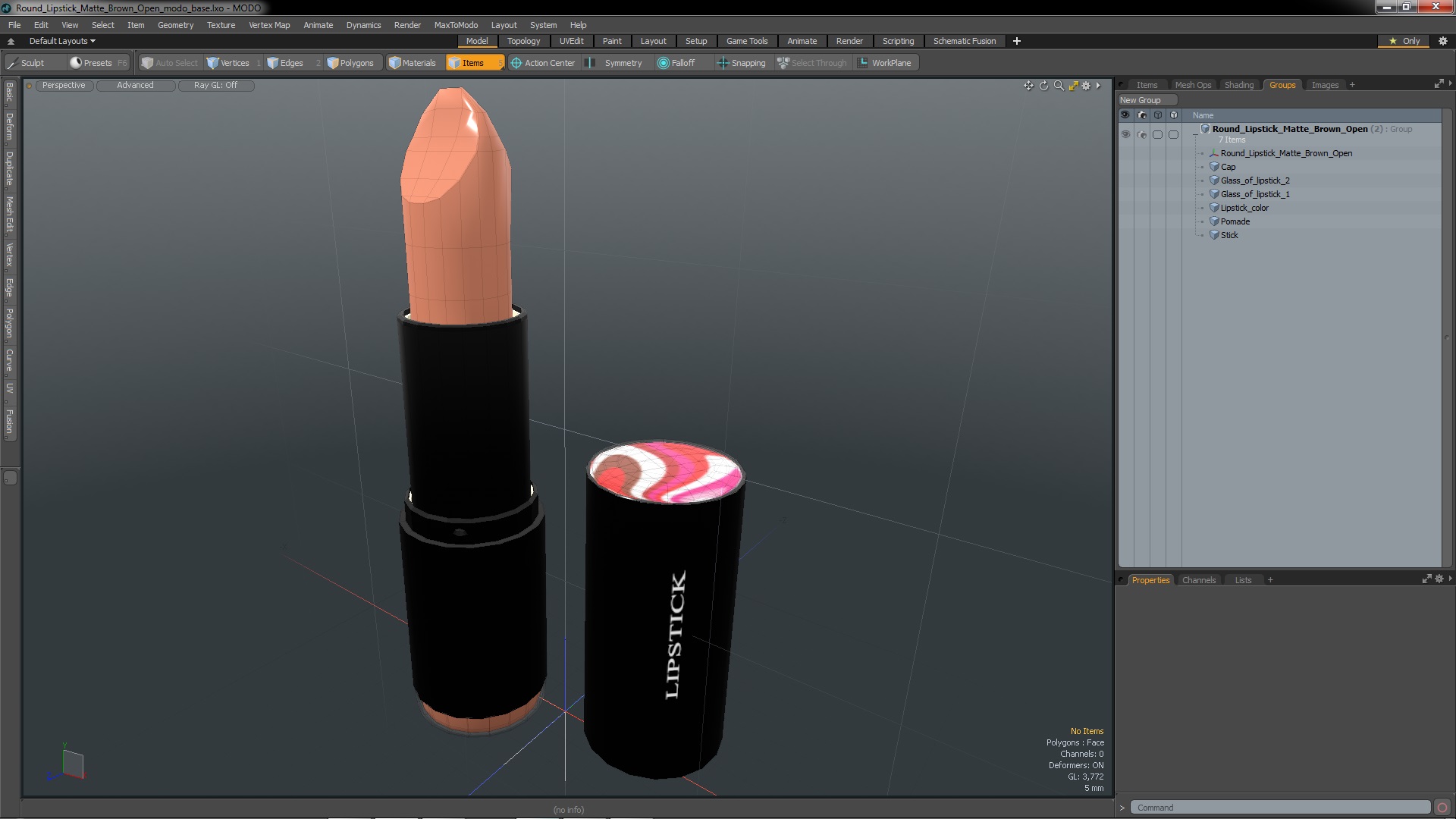The height and width of the screenshot is (819, 1456).
Task: Add a new tab next to Lists
Action: coord(1270,580)
